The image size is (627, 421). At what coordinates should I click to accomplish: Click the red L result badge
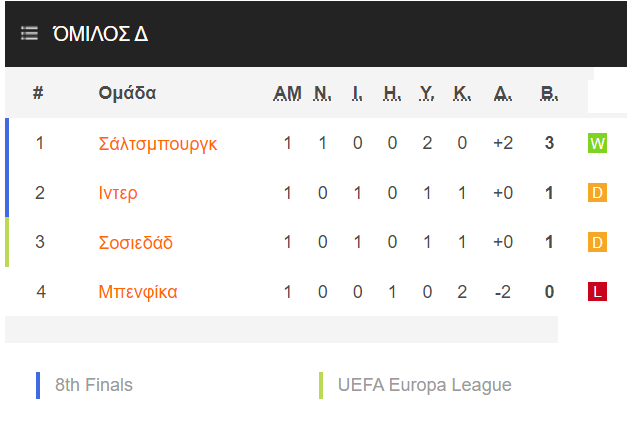597,291
